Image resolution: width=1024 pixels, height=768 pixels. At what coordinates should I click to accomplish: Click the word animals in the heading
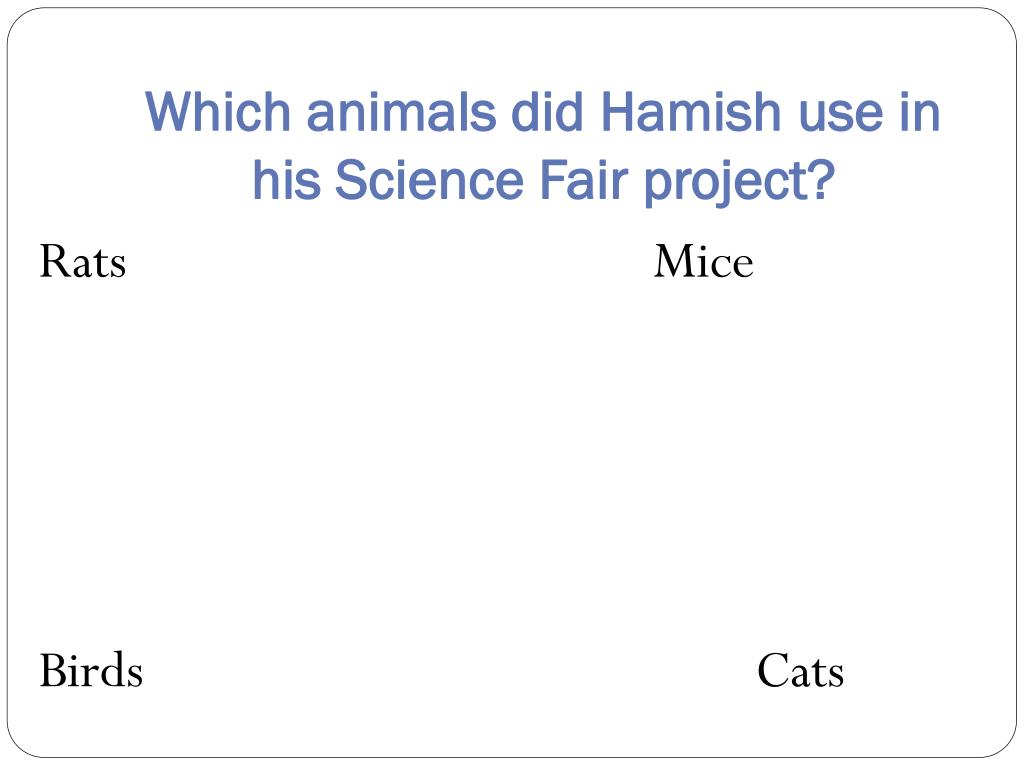click(401, 112)
